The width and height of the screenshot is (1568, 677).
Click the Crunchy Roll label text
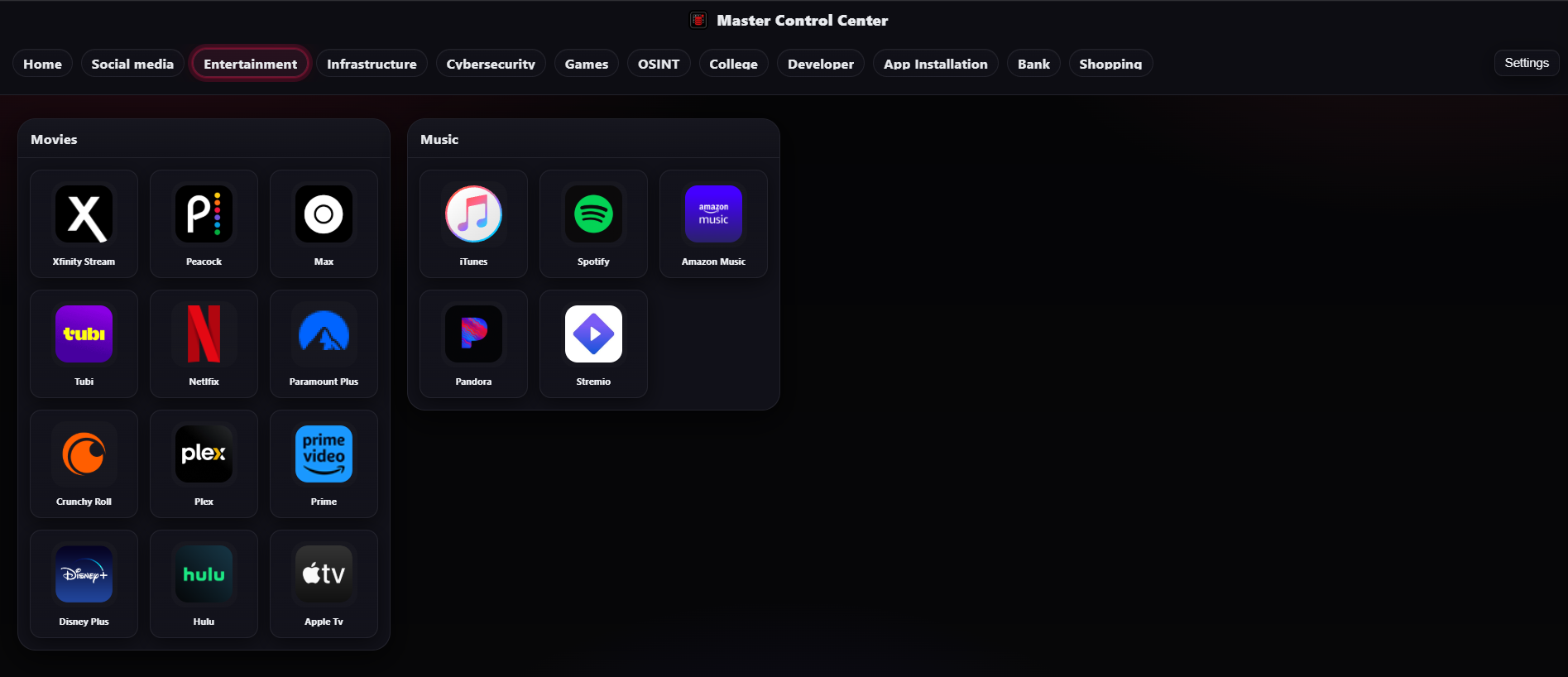click(x=84, y=502)
